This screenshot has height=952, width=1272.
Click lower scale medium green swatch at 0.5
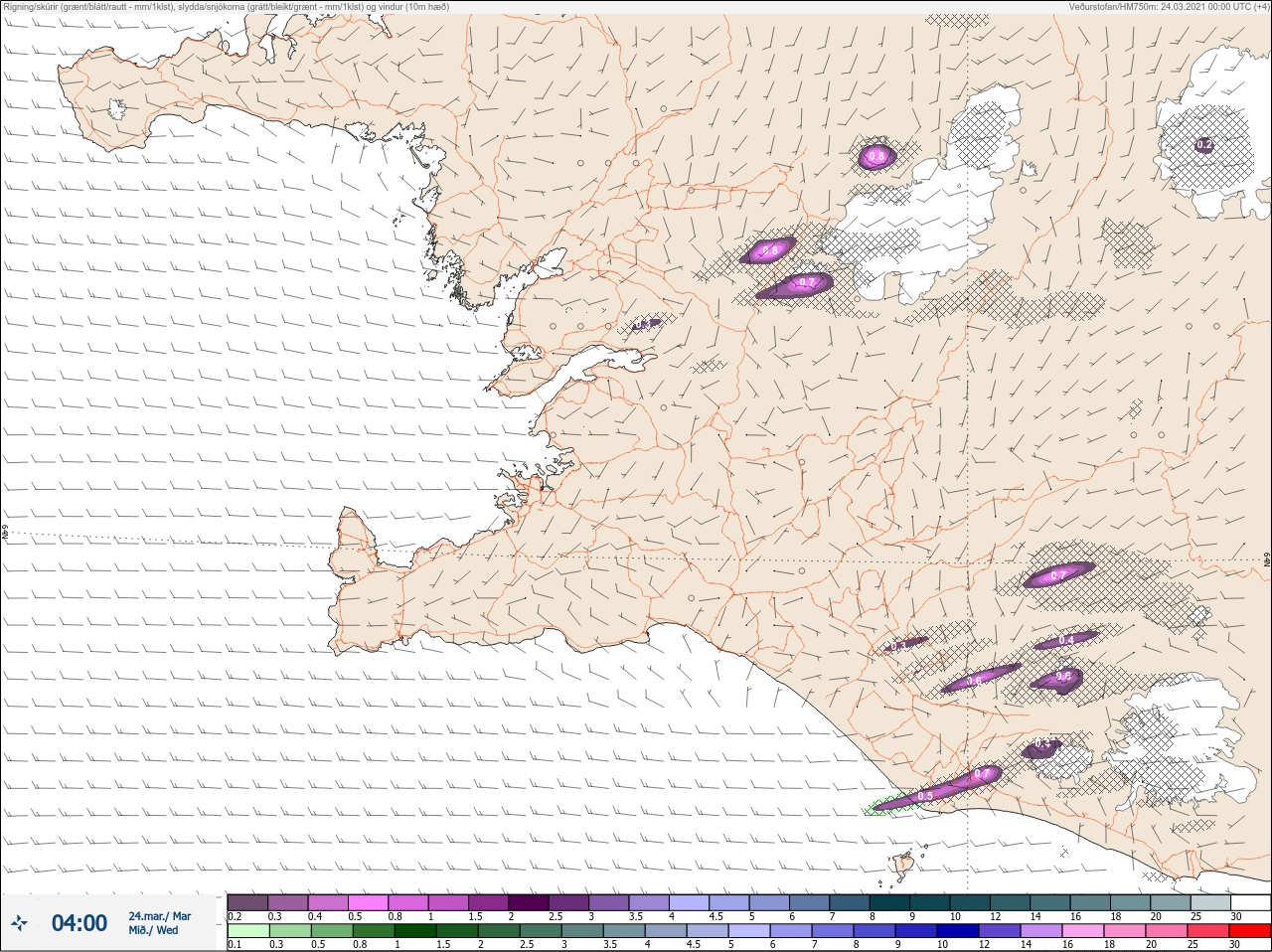332,931
